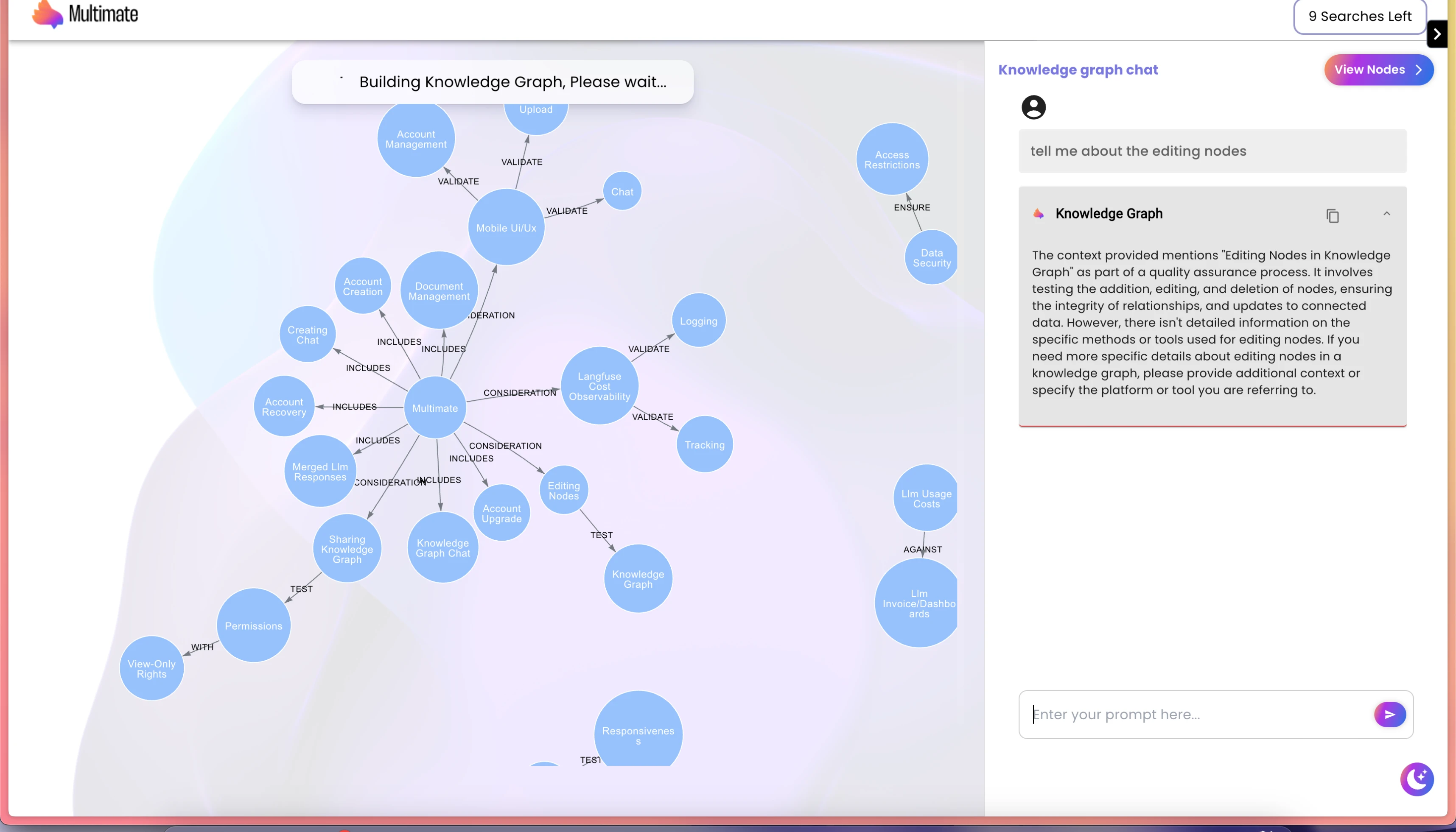Select the Data Security node

coord(931,258)
